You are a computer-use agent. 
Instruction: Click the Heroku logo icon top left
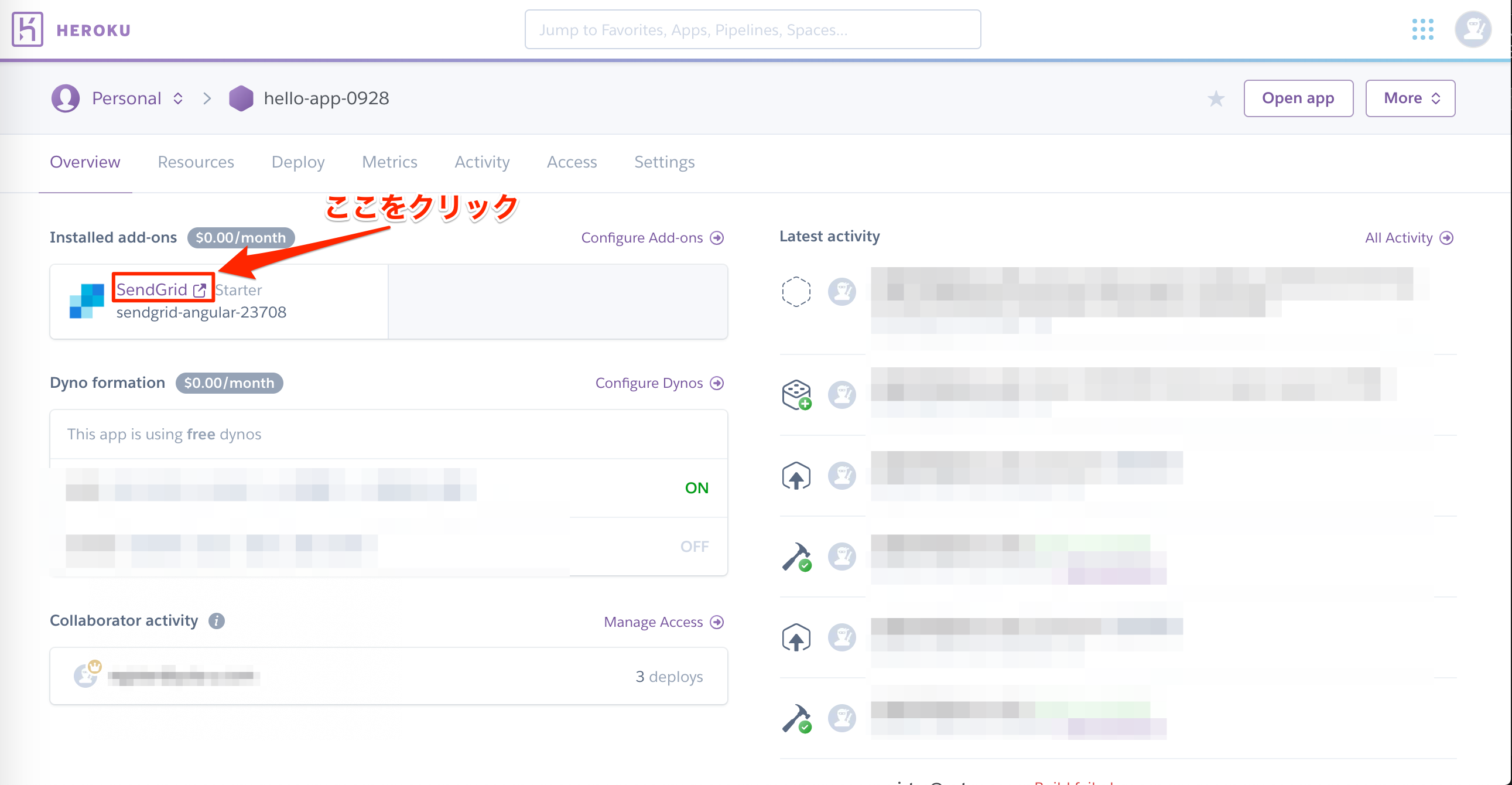[x=27, y=29]
